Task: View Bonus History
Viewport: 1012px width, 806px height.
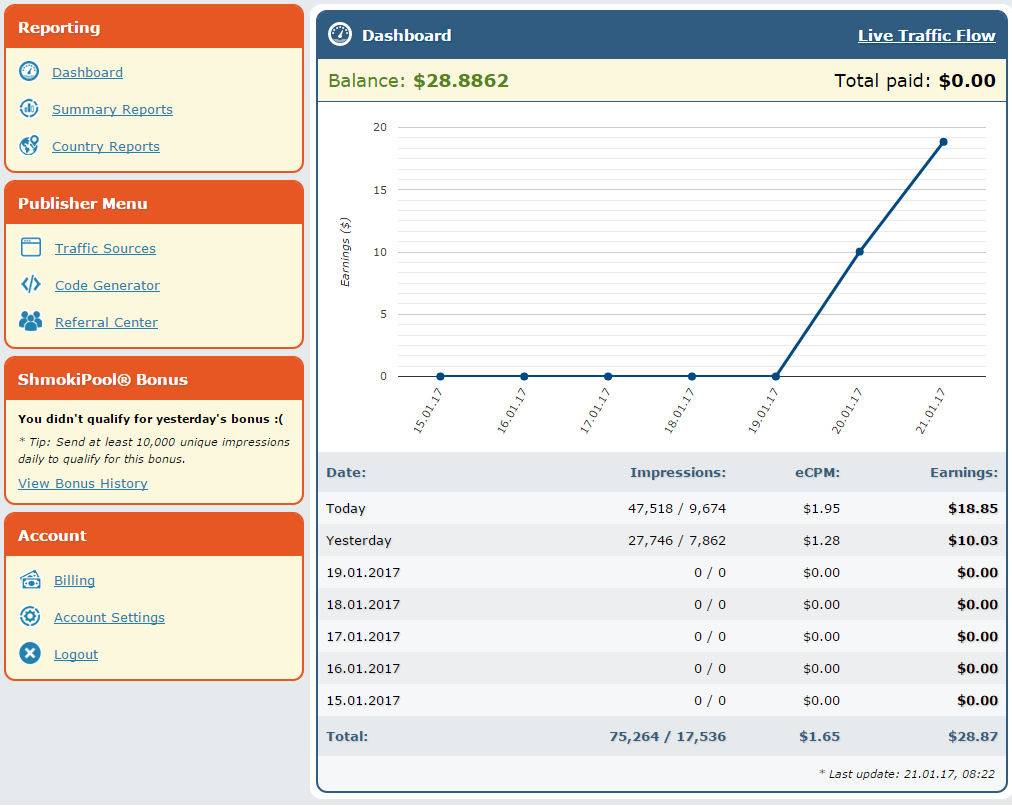Action: click(83, 483)
